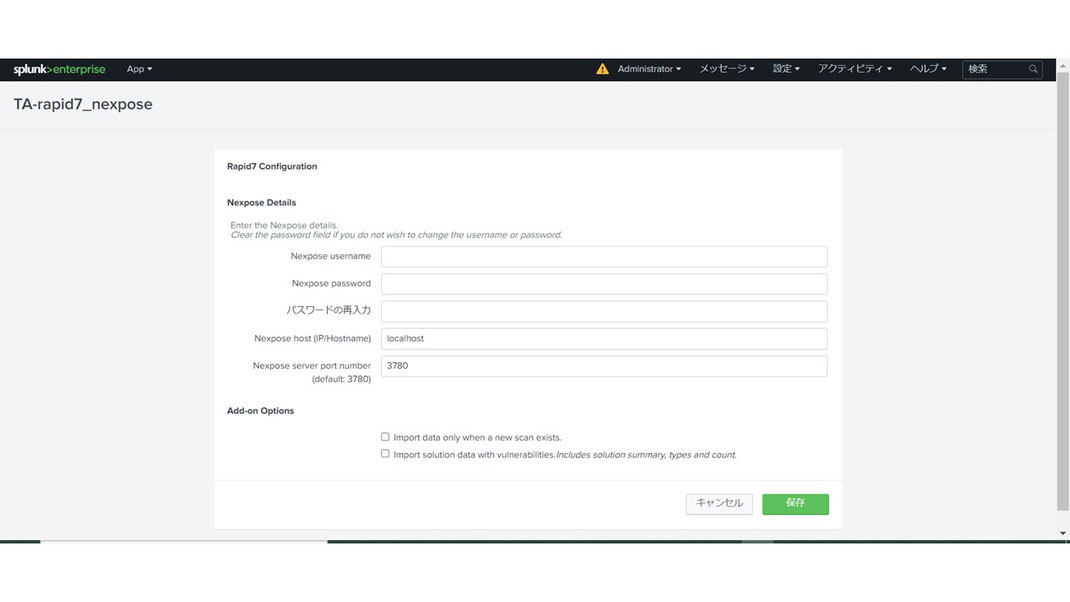This screenshot has height=602, width=1070.
Task: Click the 'Nexpose username' label
Action: tap(331, 256)
